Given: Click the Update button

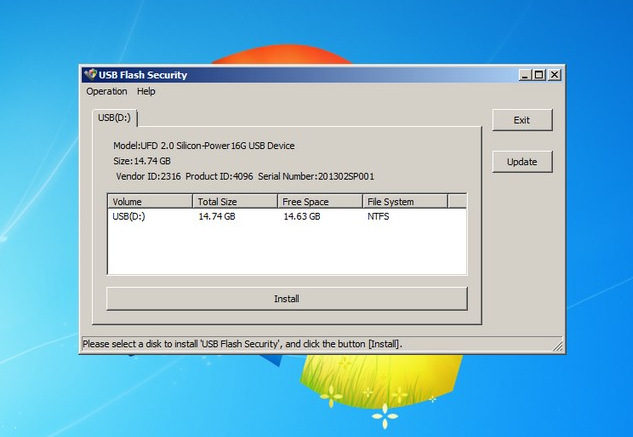Looking at the screenshot, I should (x=522, y=162).
